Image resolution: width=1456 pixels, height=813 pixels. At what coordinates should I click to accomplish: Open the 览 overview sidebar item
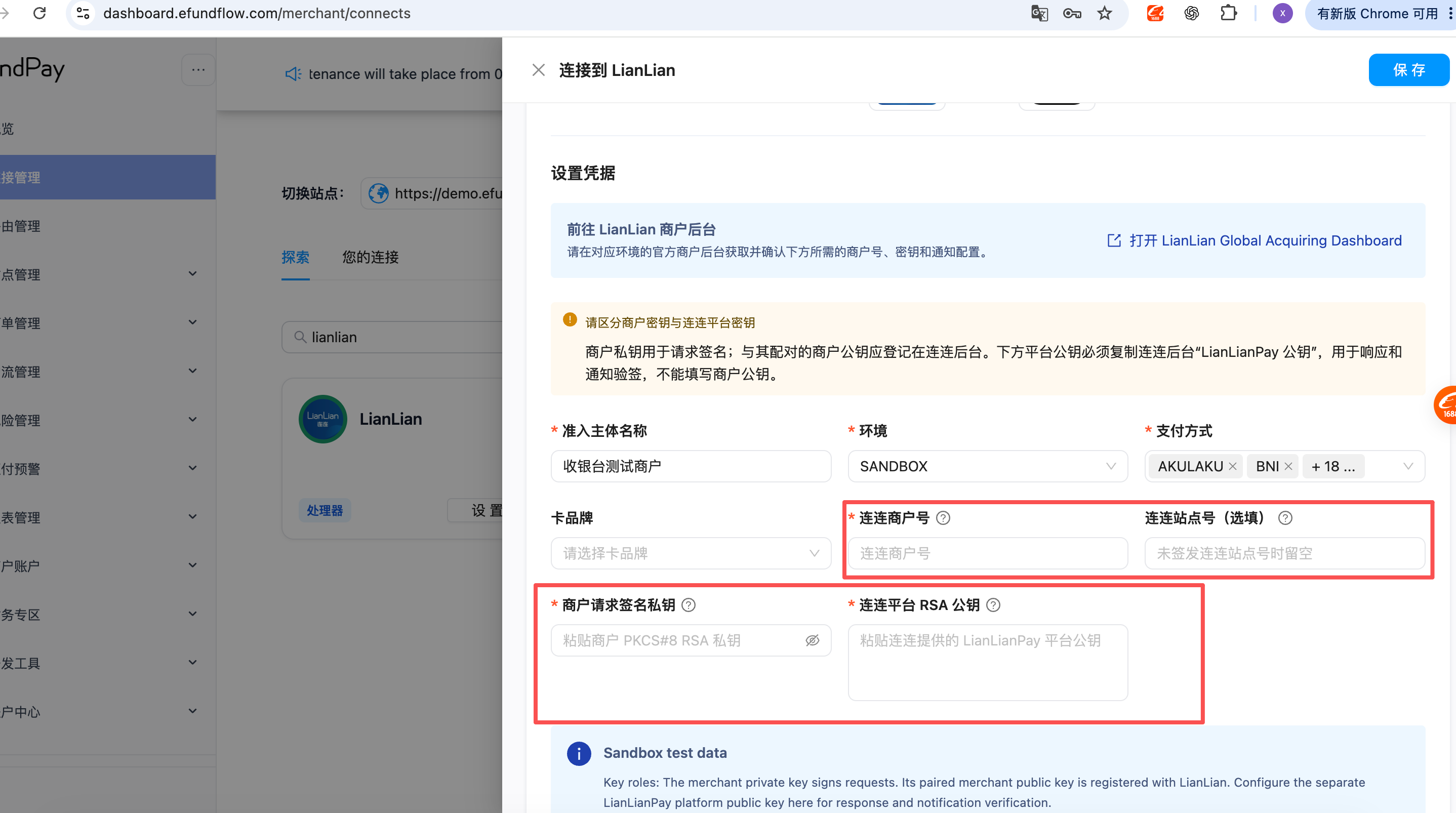[x=107, y=129]
